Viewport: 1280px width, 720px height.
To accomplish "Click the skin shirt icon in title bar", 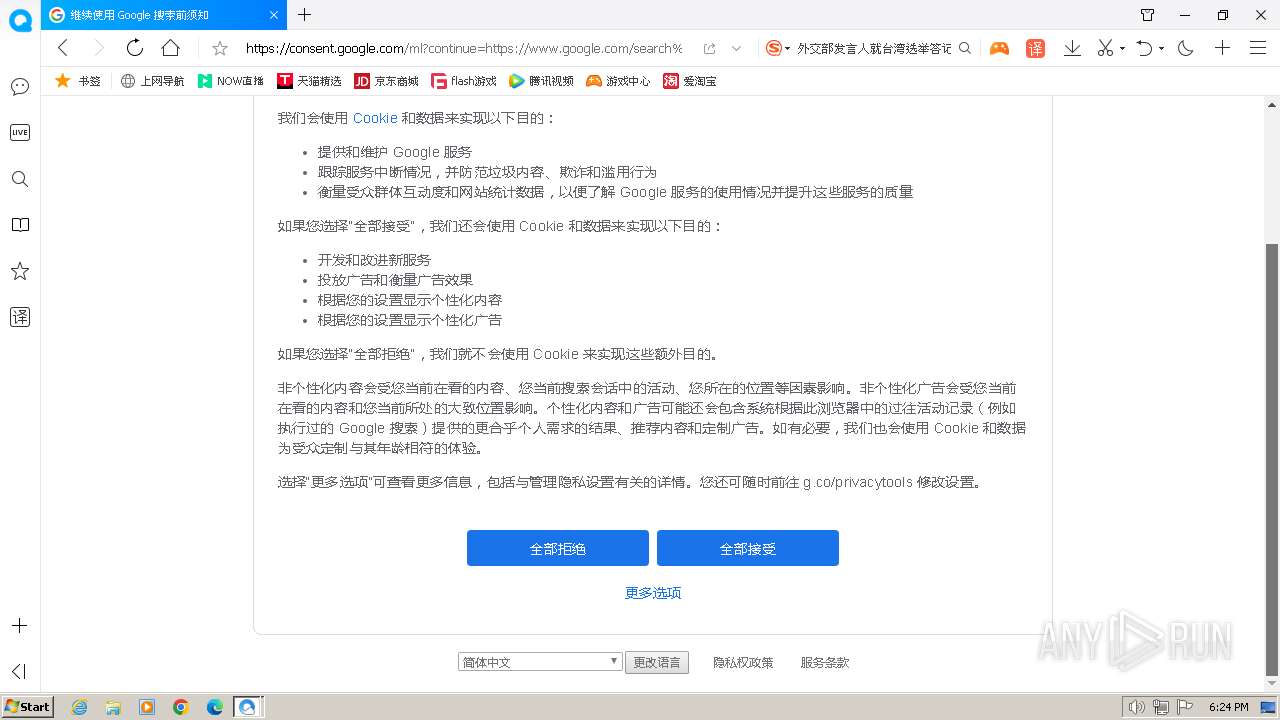I will [1148, 15].
